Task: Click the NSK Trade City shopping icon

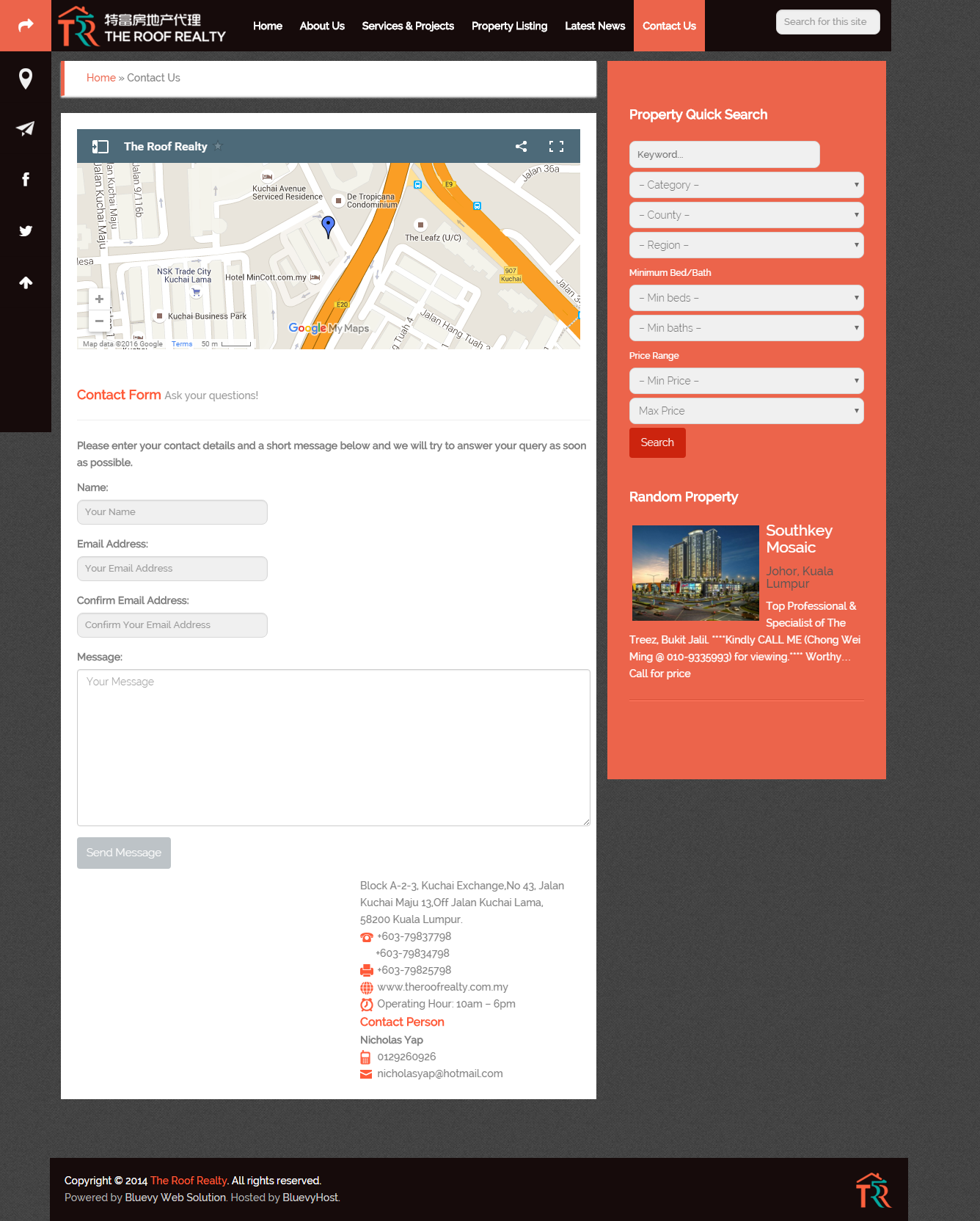Action: [x=196, y=292]
